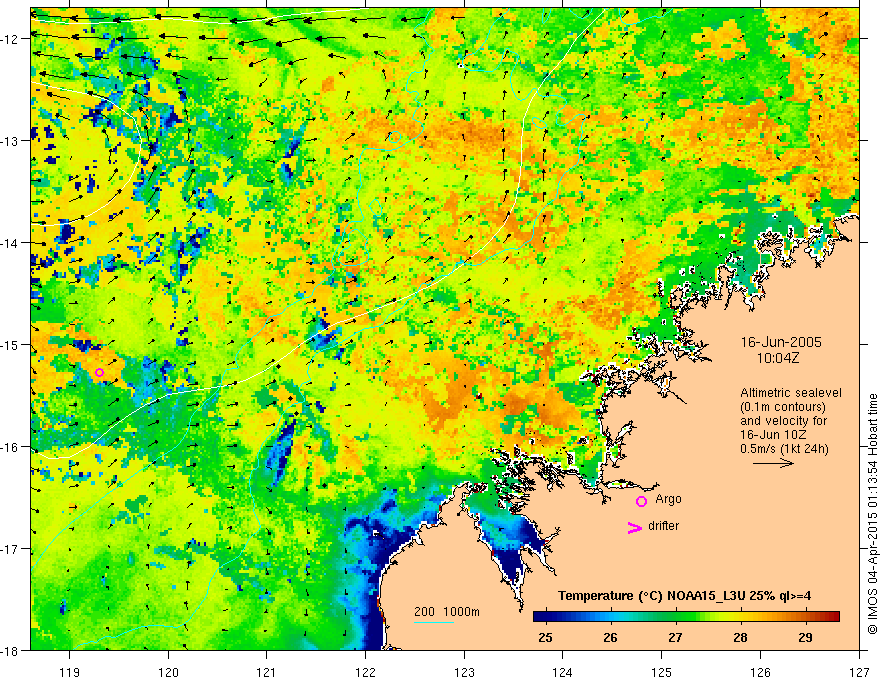
Task: Click the magenta drifter arrowhead symbol in the legend
Action: [x=634, y=527]
